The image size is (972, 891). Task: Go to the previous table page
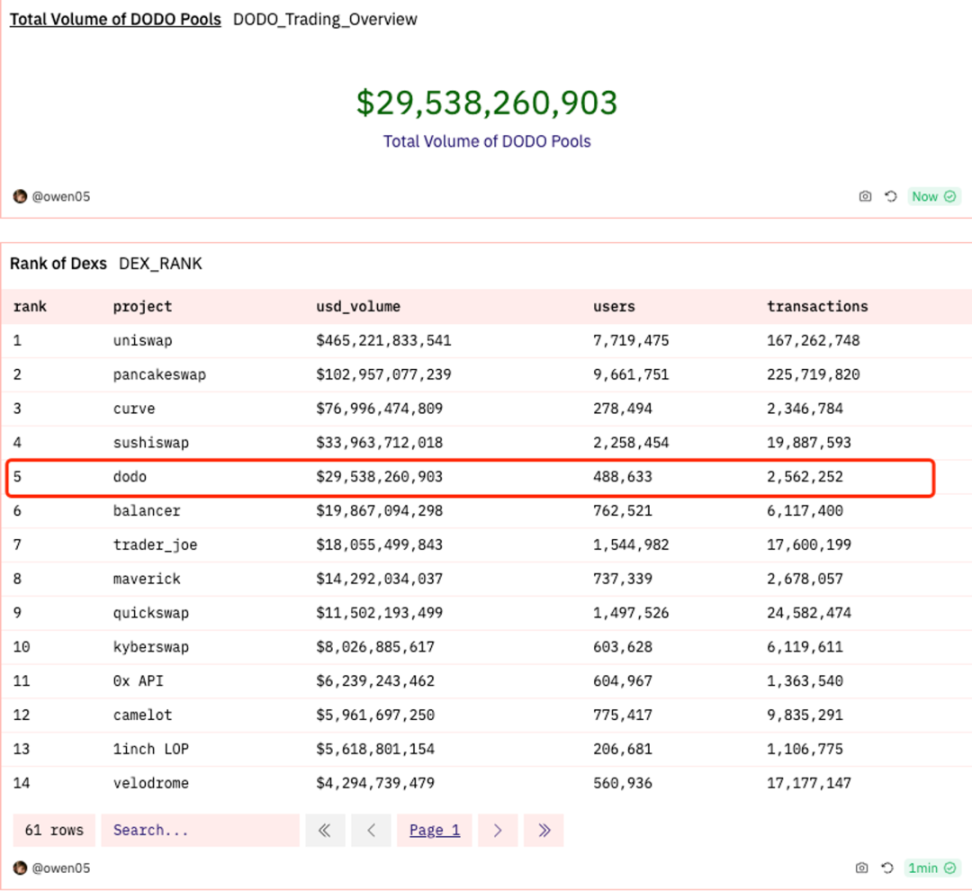pos(371,830)
